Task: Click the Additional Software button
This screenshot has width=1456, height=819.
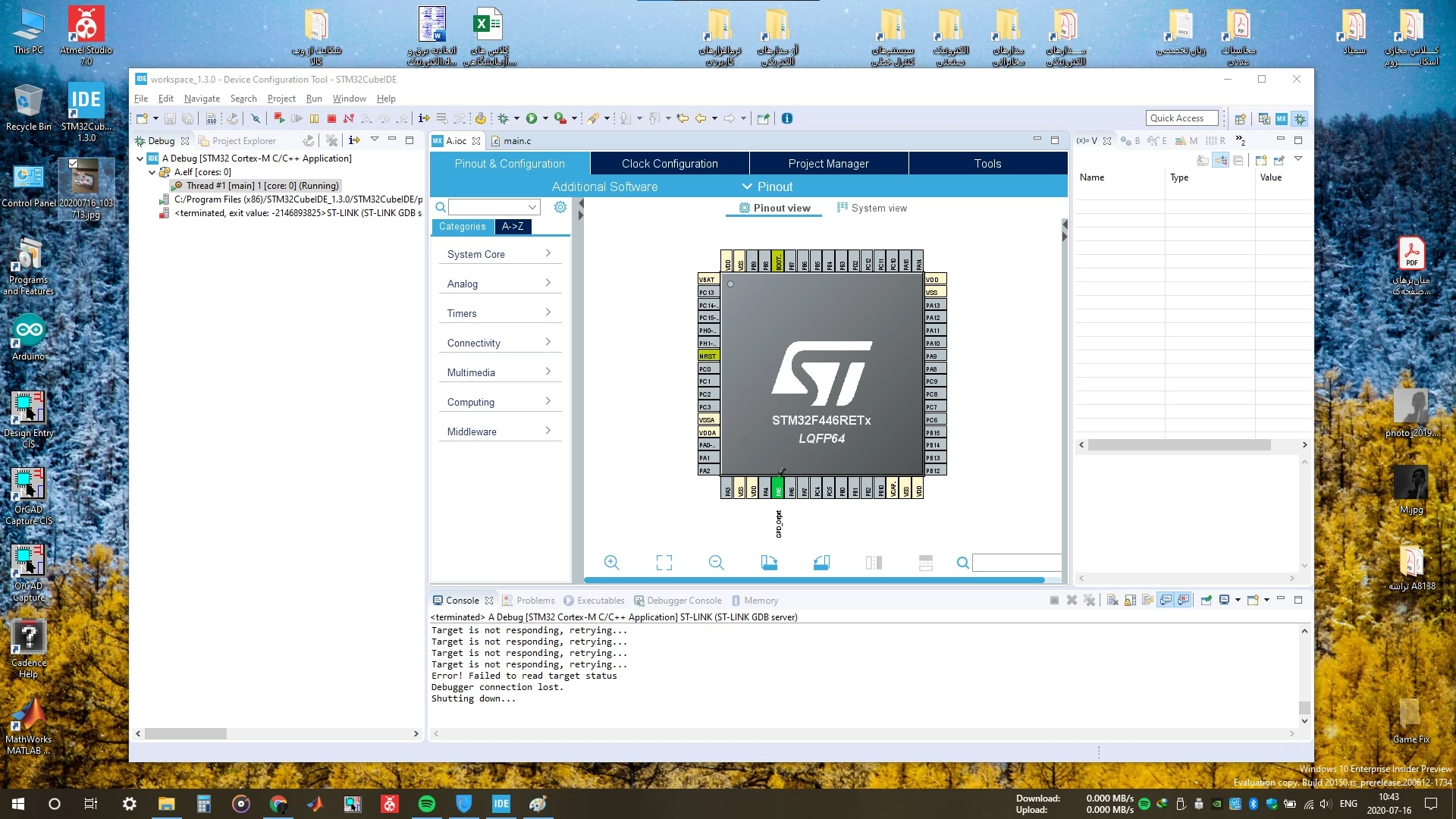Action: tap(604, 187)
